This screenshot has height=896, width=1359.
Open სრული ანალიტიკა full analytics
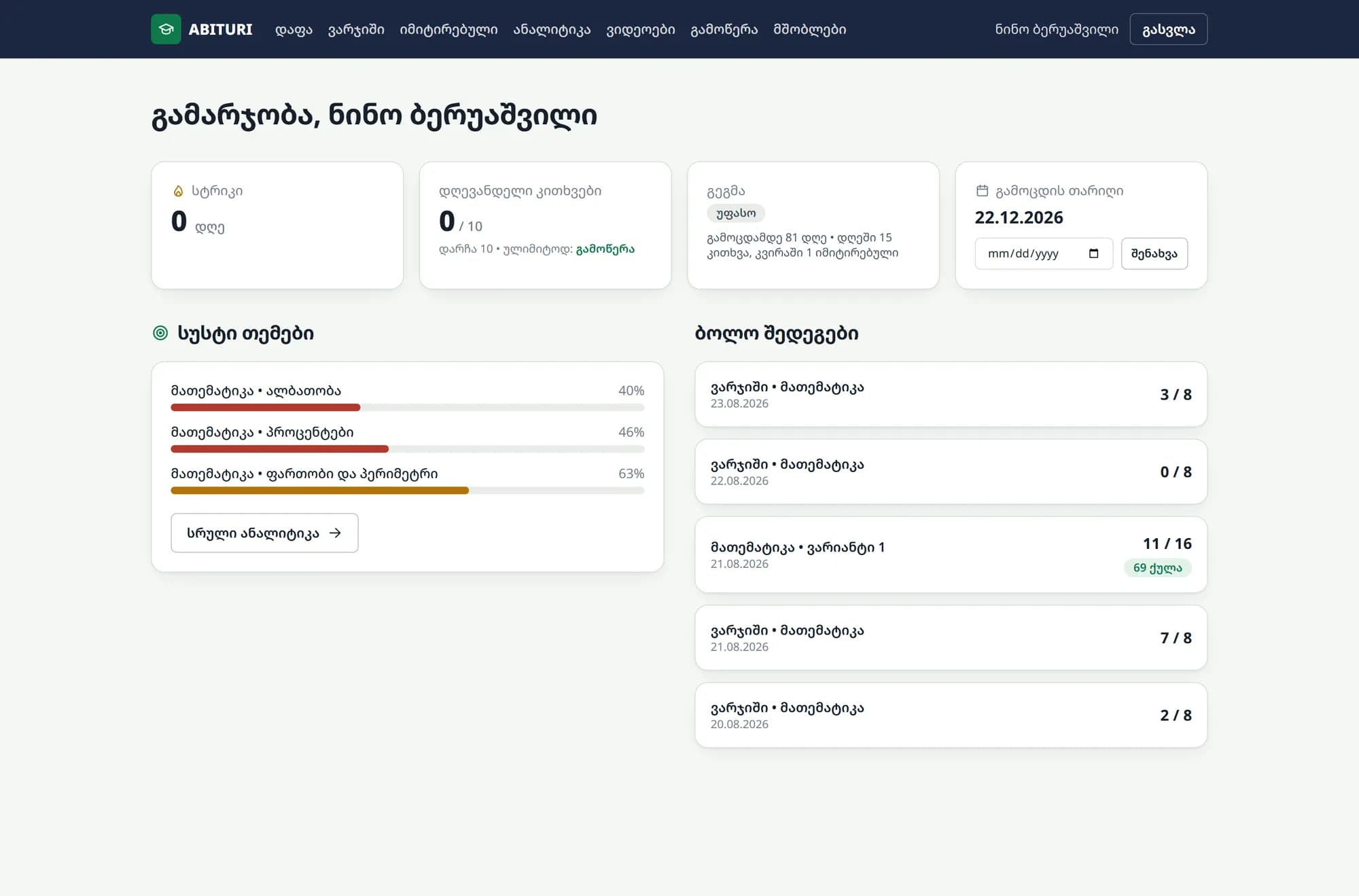tap(264, 533)
